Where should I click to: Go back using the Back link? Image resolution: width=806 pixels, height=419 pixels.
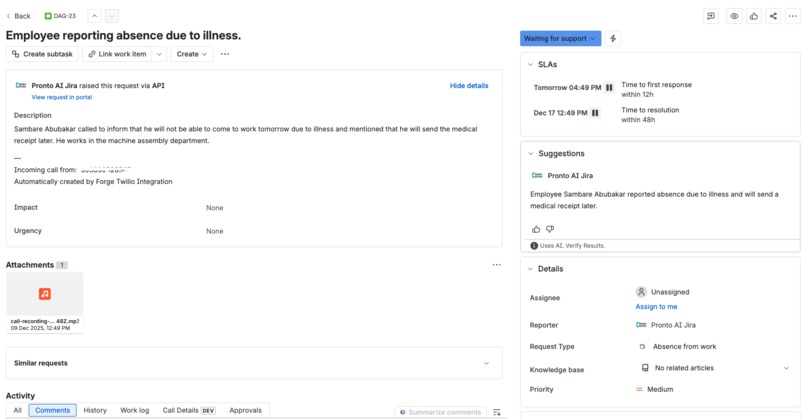pyautogui.click(x=19, y=16)
